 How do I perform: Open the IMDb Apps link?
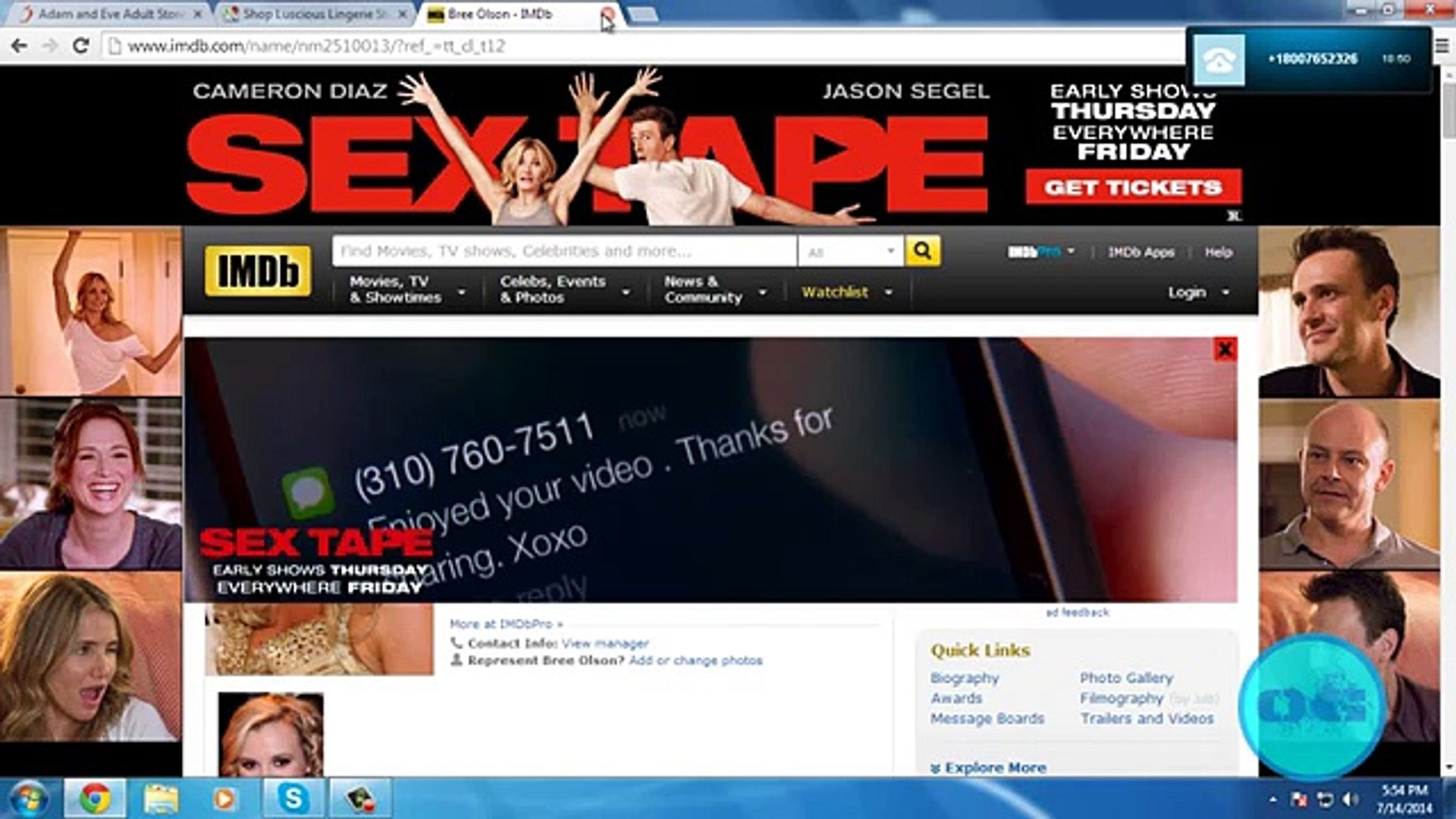coord(1141,253)
